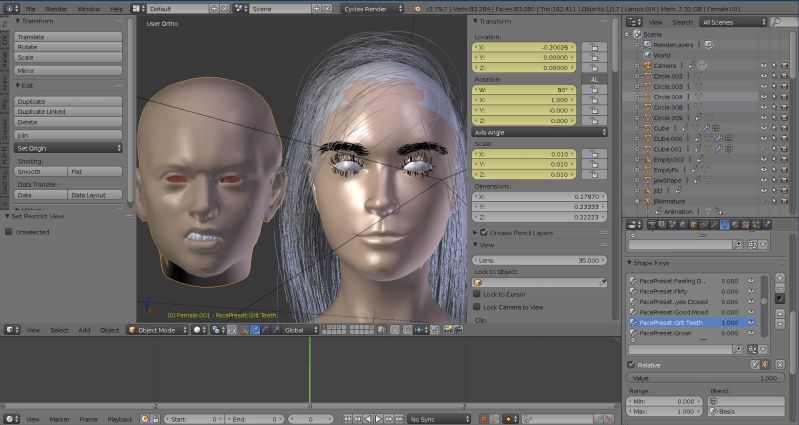Click the Duplicate Linked button
799x425 pixels.
click(x=68, y=111)
